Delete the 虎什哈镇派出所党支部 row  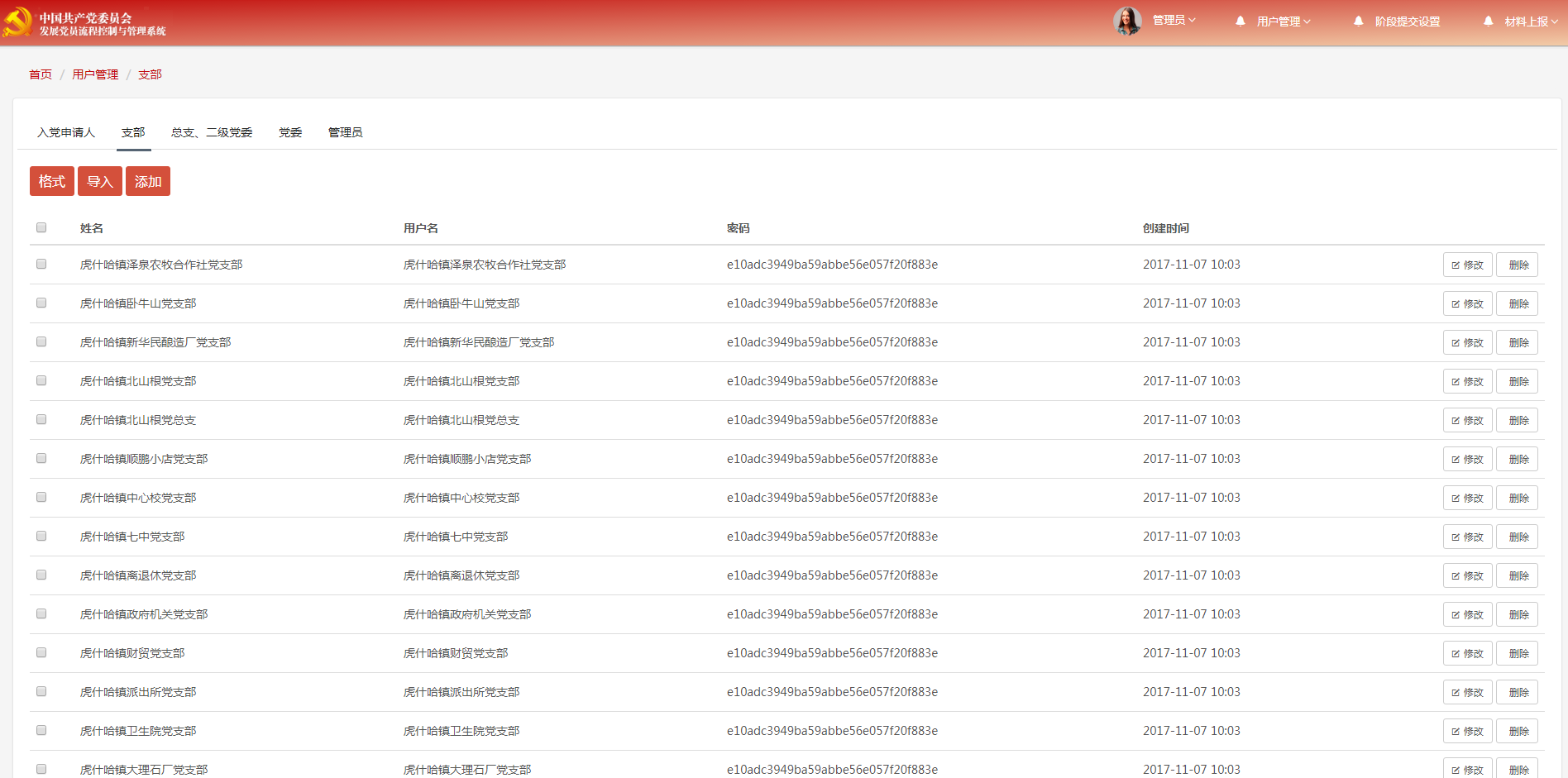click(x=1518, y=693)
